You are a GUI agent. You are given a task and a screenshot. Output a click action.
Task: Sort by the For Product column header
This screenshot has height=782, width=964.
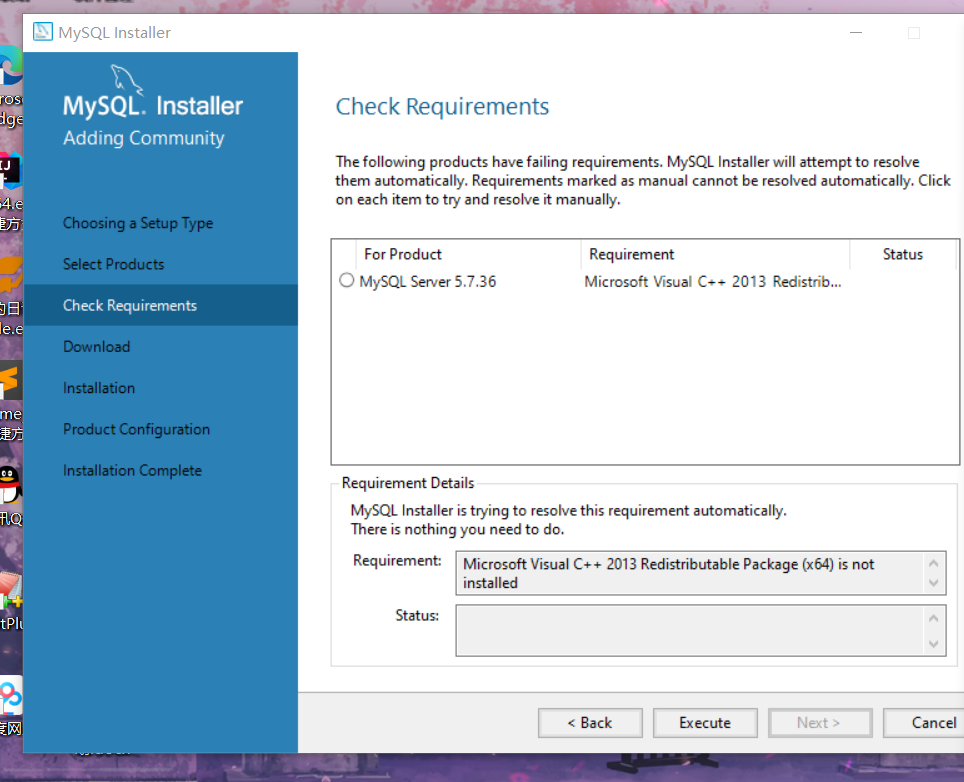468,255
